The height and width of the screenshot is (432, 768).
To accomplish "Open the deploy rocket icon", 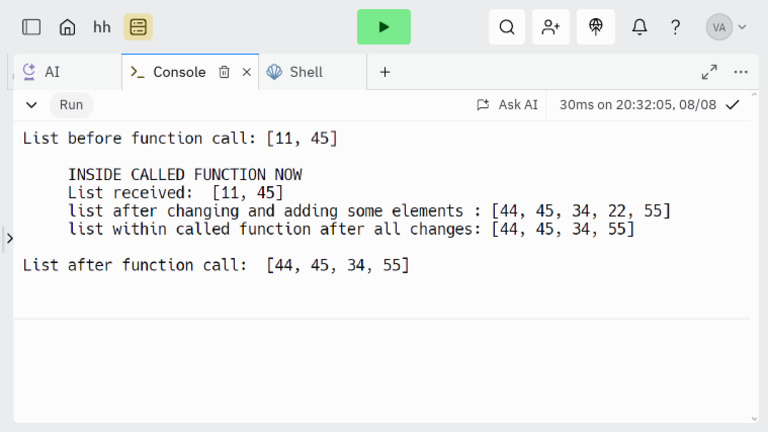I will (x=596, y=27).
